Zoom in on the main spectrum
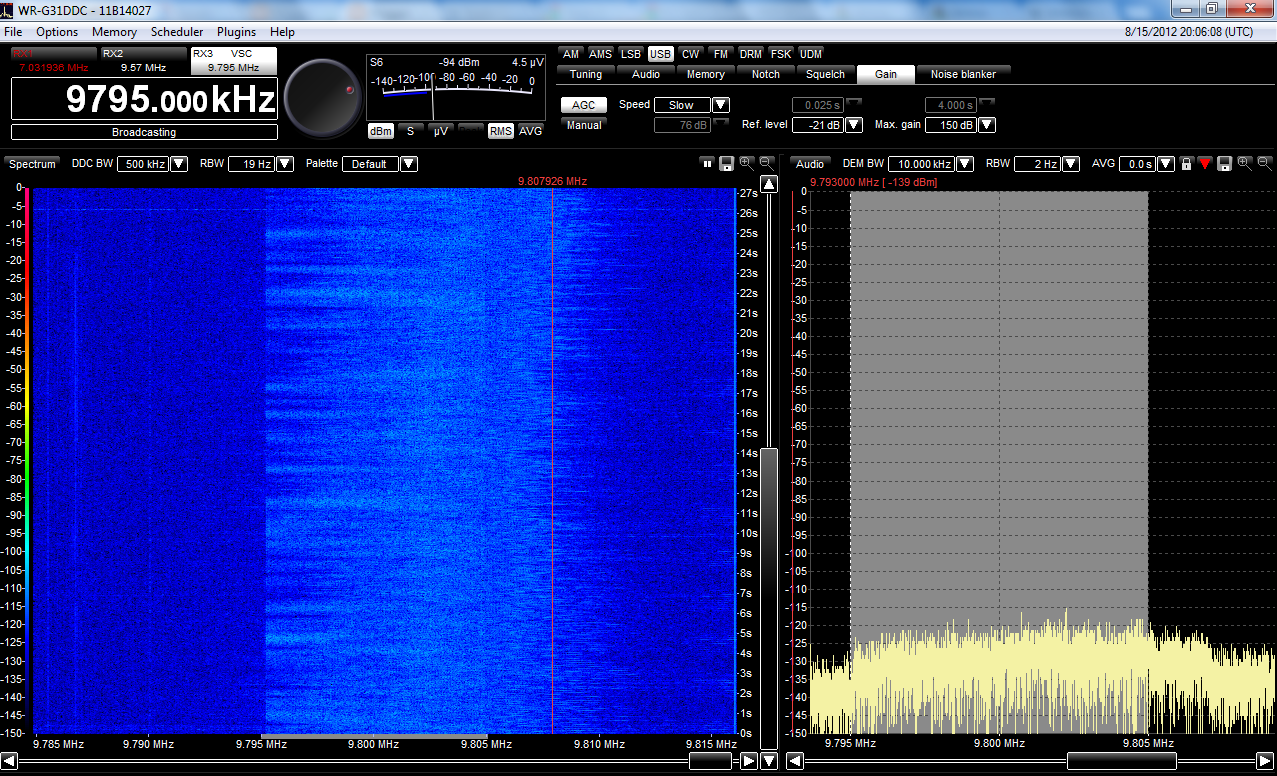1277x776 pixels. (745, 164)
